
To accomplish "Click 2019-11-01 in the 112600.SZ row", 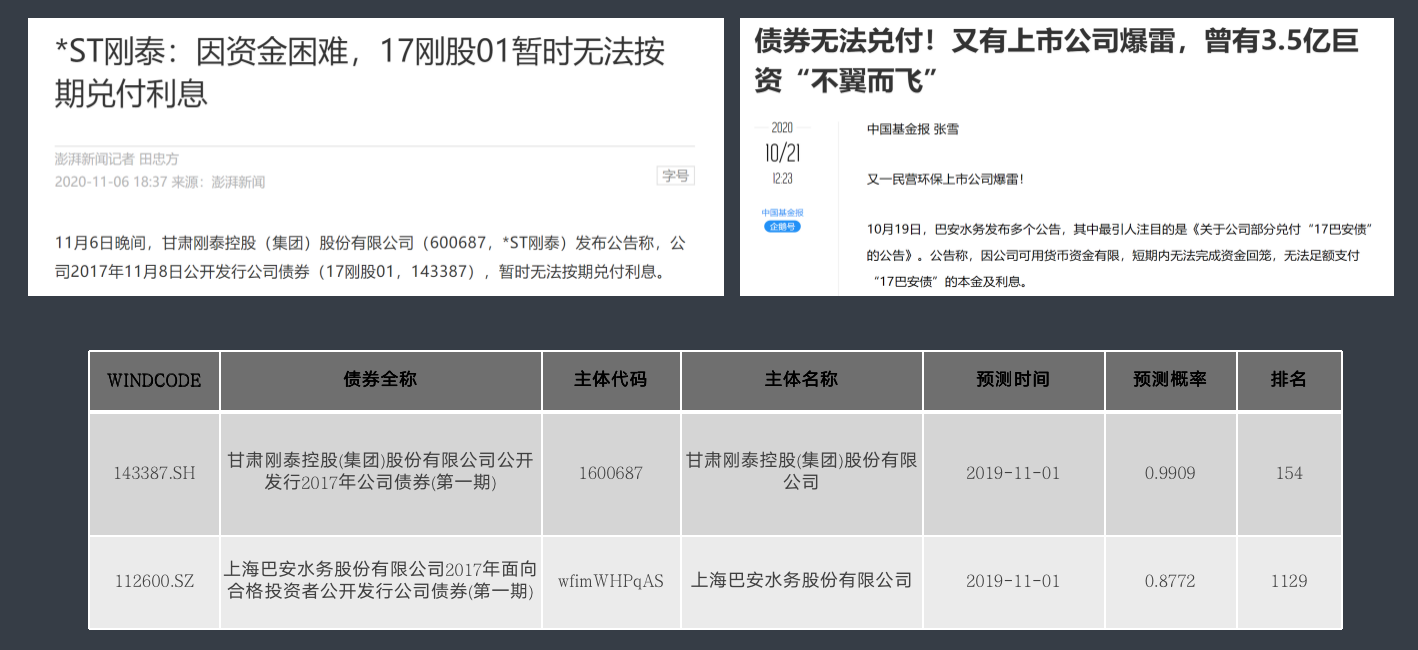I will pos(1013,581).
